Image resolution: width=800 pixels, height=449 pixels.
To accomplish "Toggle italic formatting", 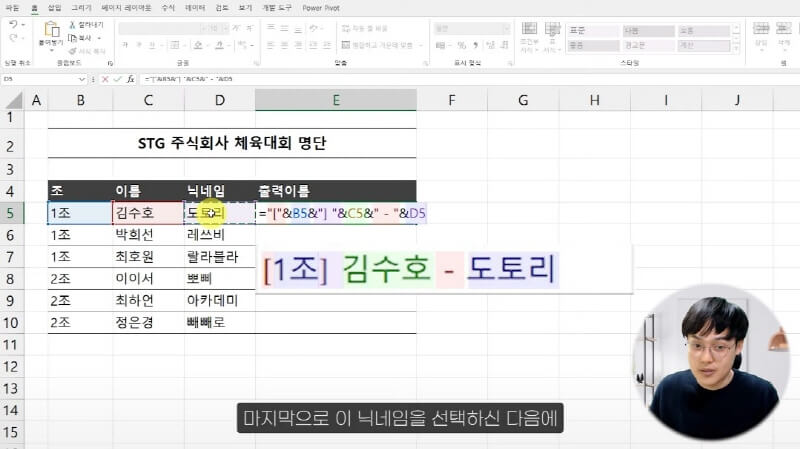I will pos(138,45).
